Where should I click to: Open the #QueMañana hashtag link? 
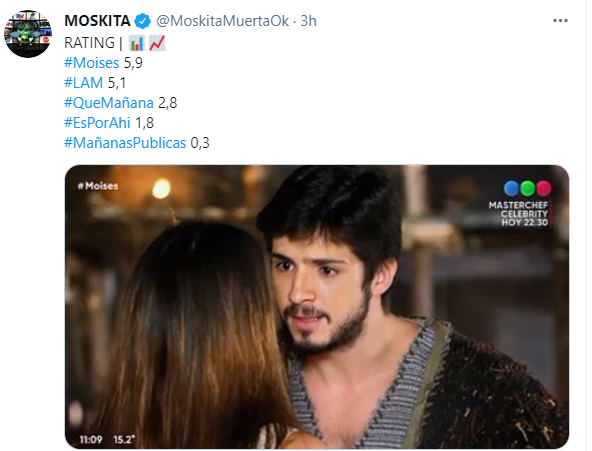(109, 103)
